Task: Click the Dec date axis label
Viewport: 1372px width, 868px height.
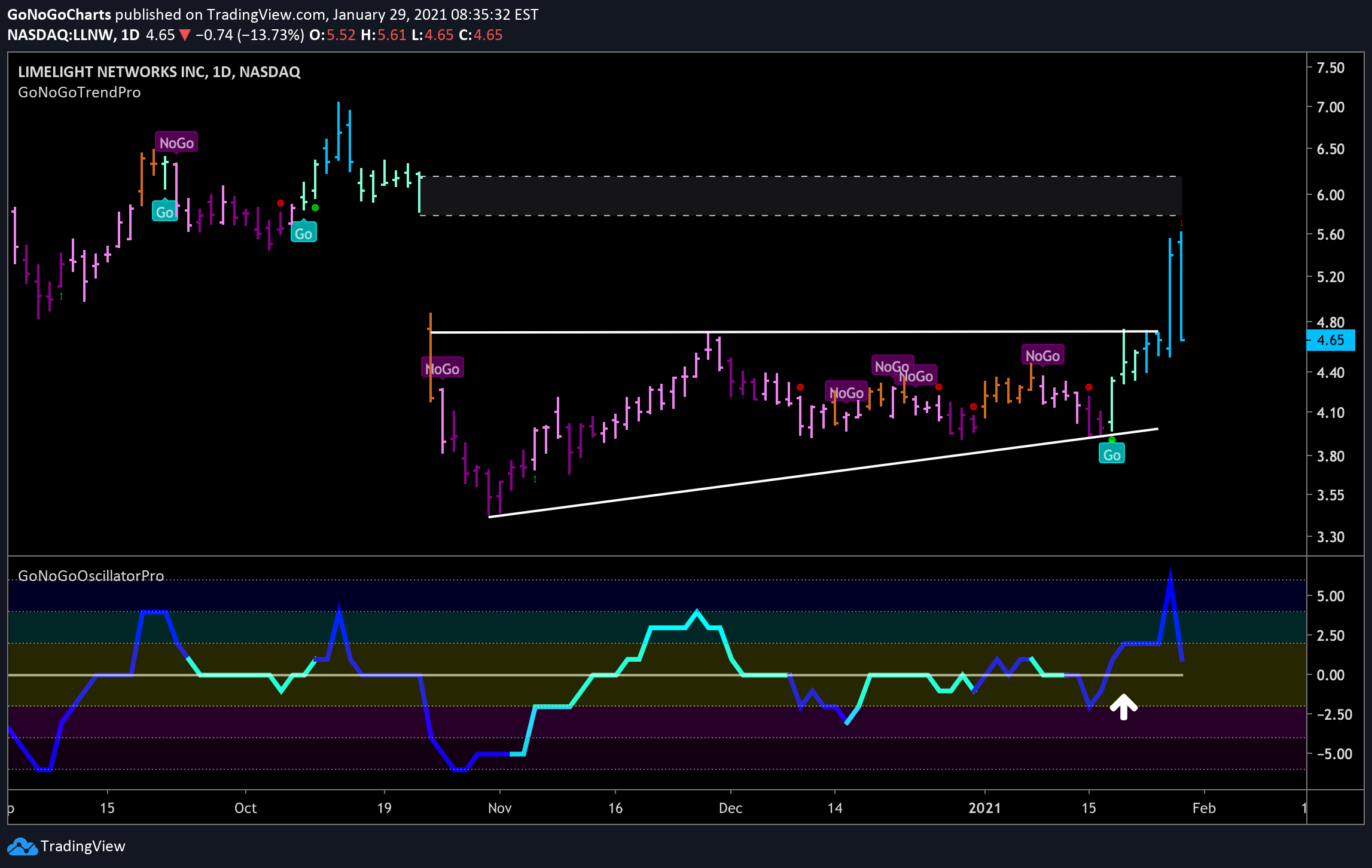Action: [730, 808]
